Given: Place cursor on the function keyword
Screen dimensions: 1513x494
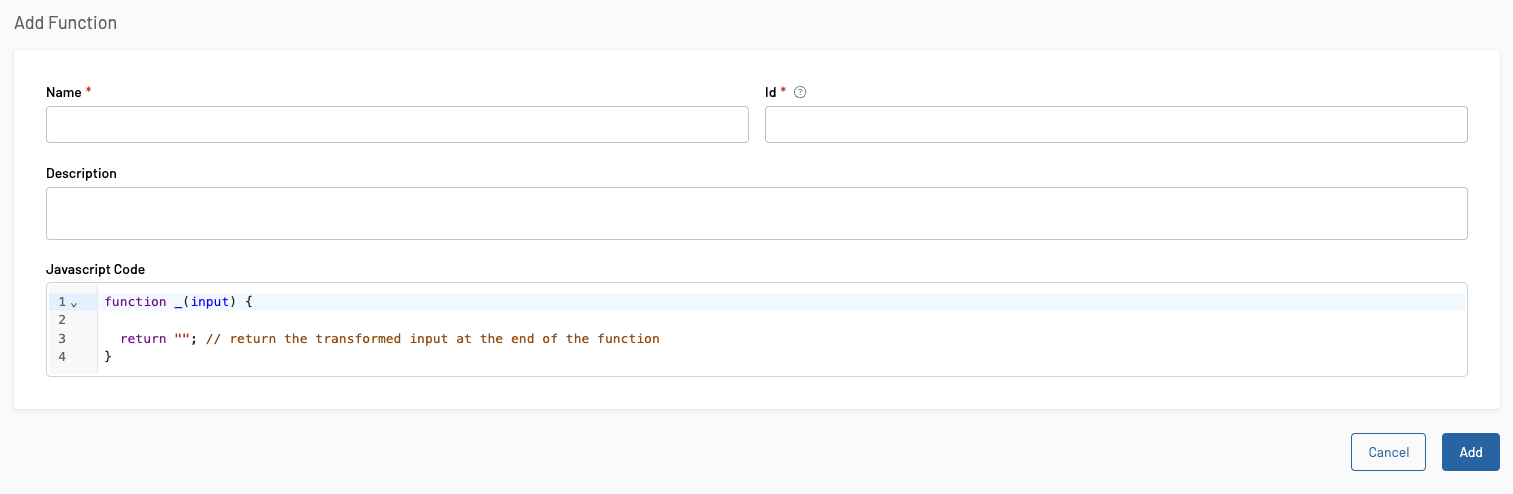Looking at the screenshot, I should 135,301.
